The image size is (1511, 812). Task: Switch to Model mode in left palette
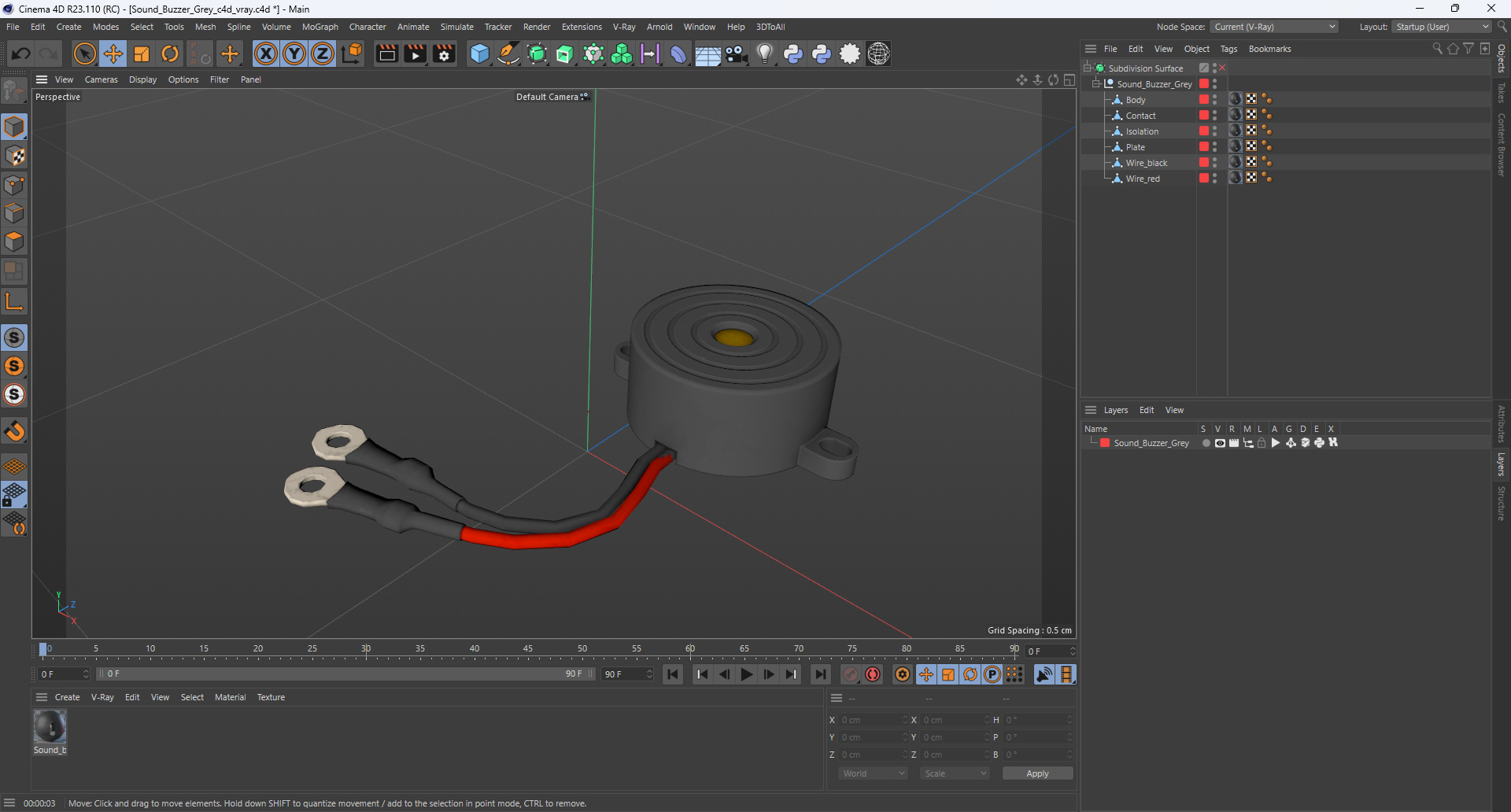[14, 127]
